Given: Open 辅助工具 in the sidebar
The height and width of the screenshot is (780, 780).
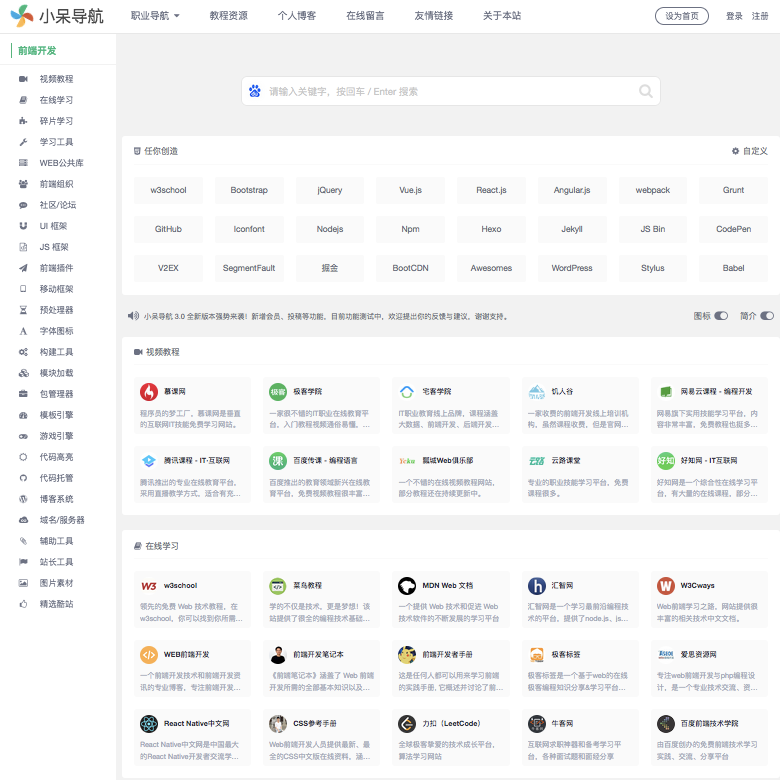Looking at the screenshot, I should [58, 541].
